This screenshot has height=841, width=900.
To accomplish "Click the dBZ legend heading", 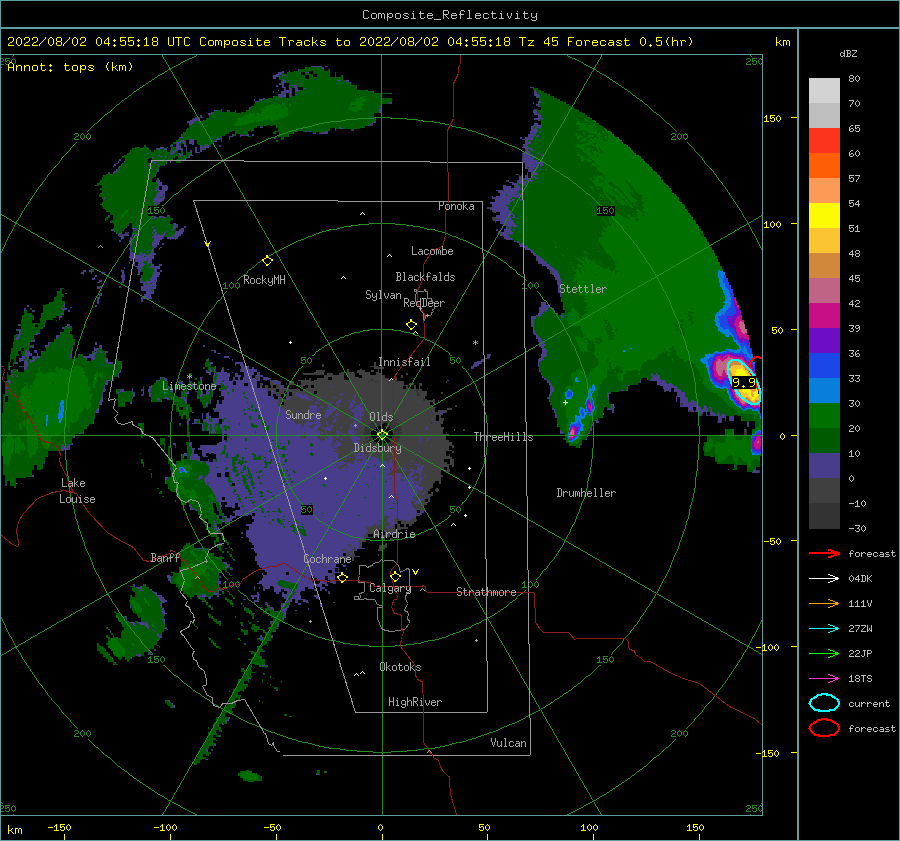I will tap(848, 53).
